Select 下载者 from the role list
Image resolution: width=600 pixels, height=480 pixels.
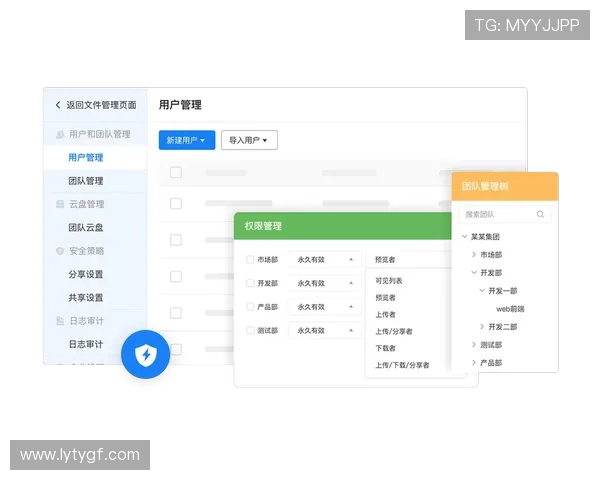pos(385,348)
